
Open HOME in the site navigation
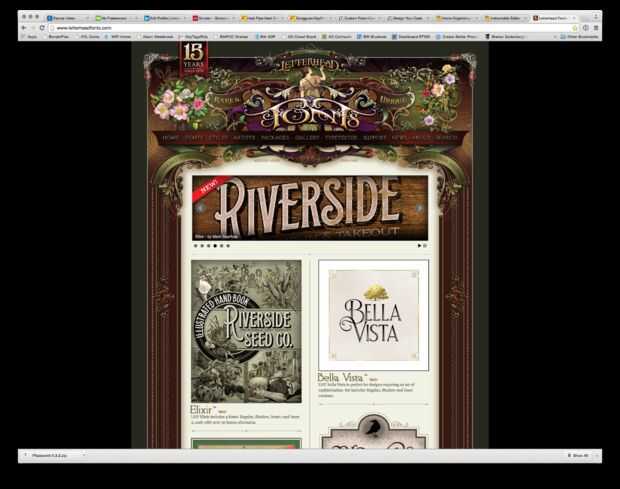click(170, 138)
